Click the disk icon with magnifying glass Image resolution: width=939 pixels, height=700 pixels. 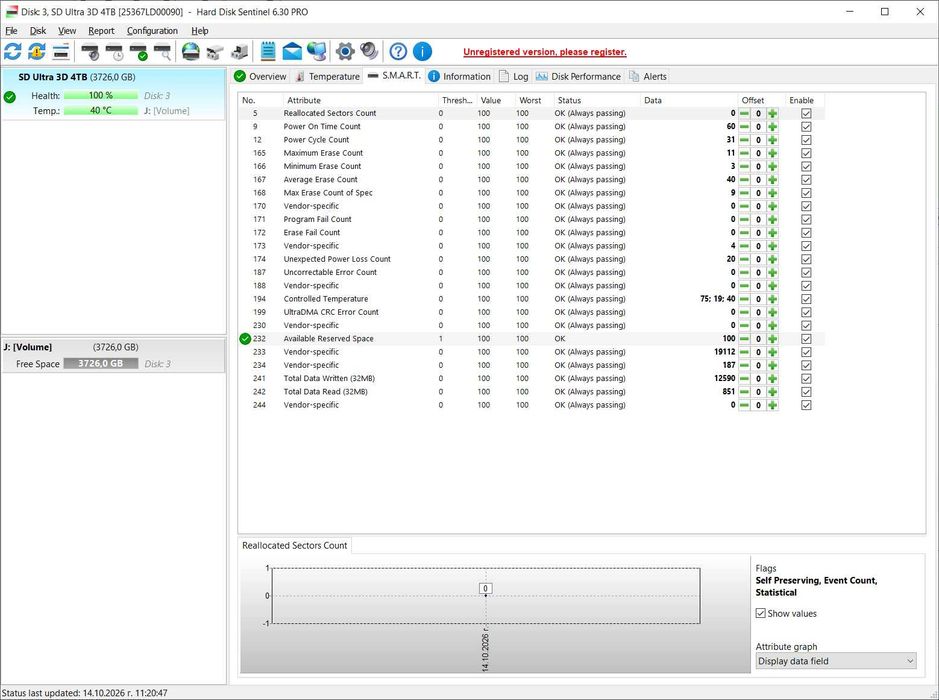tap(163, 51)
